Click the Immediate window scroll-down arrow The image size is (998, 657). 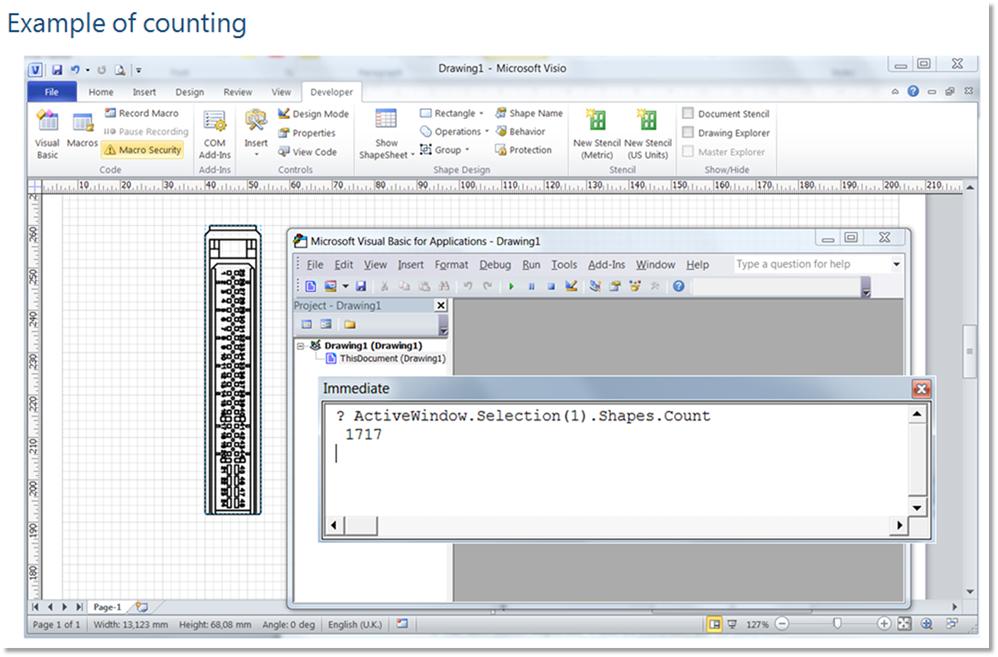[x=917, y=508]
